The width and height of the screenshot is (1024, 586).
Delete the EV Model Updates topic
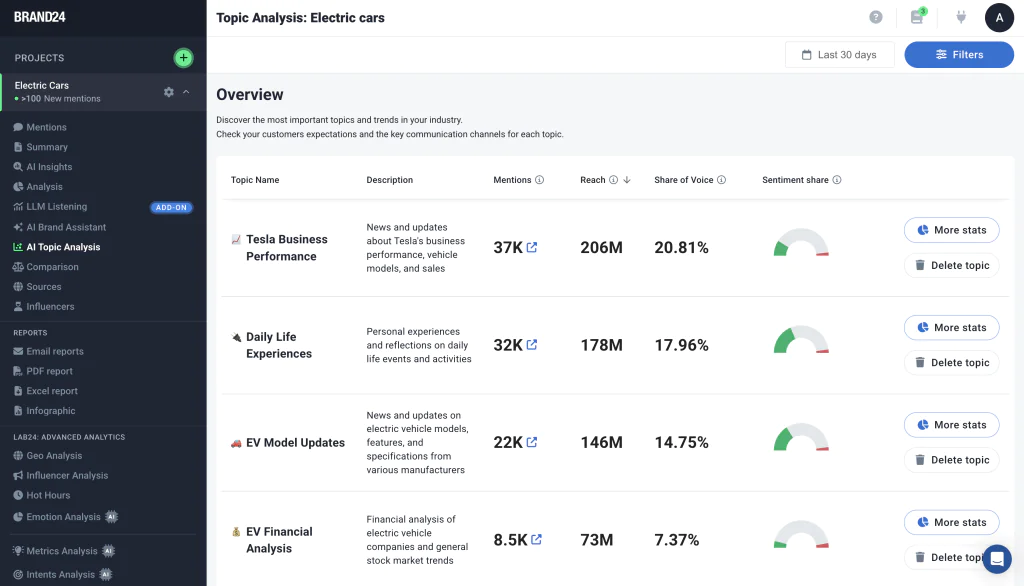tap(951, 460)
